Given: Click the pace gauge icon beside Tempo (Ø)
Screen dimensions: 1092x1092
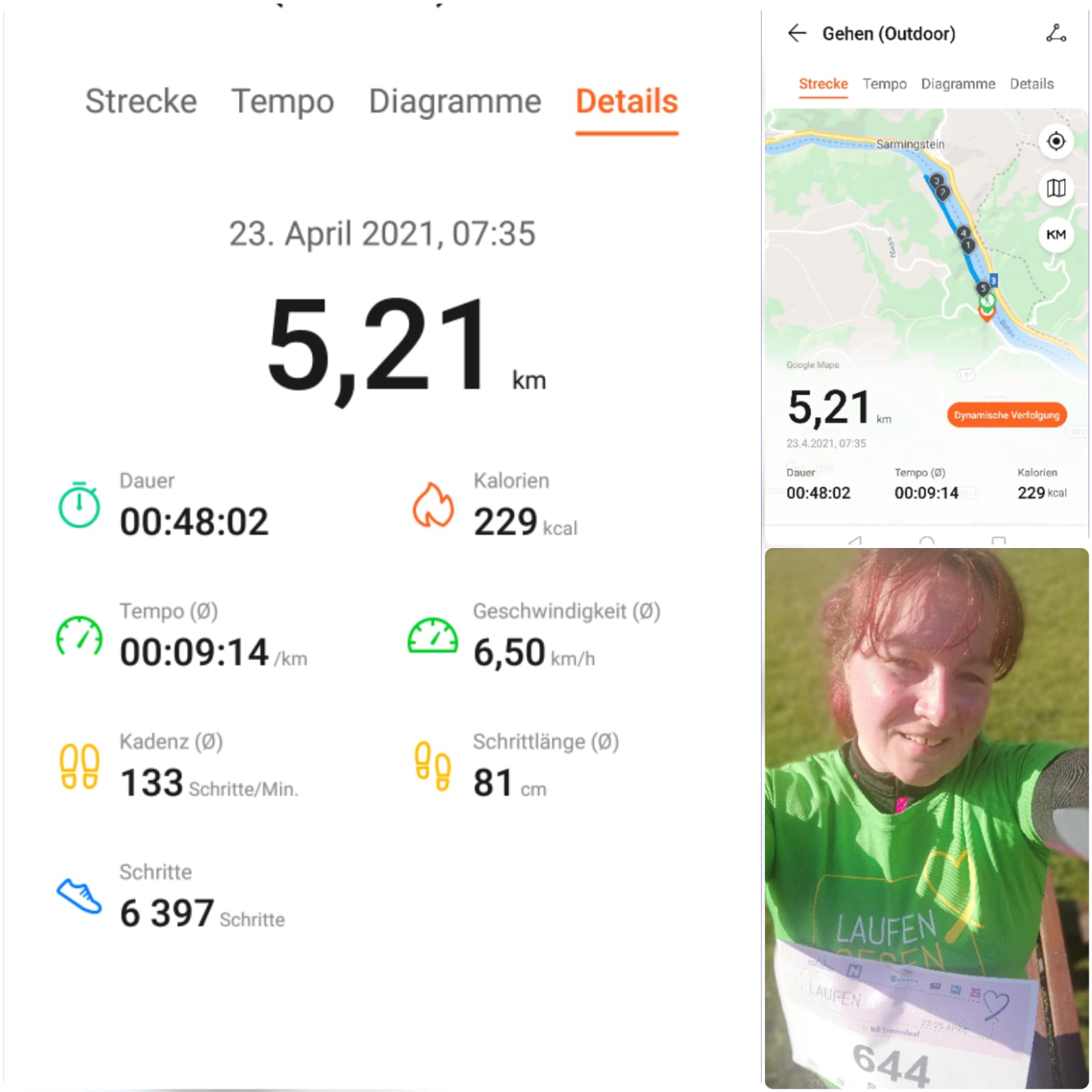Looking at the screenshot, I should click(x=79, y=636).
